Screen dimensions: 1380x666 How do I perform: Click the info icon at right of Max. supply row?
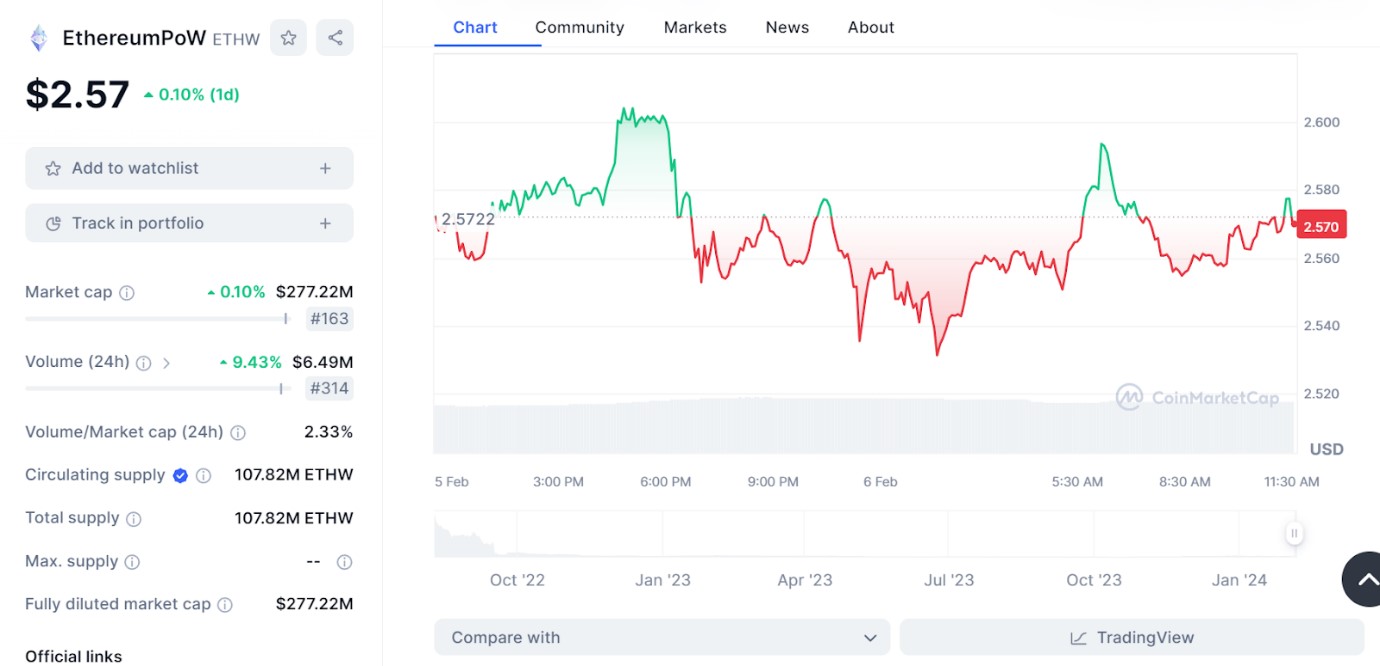[x=344, y=562]
